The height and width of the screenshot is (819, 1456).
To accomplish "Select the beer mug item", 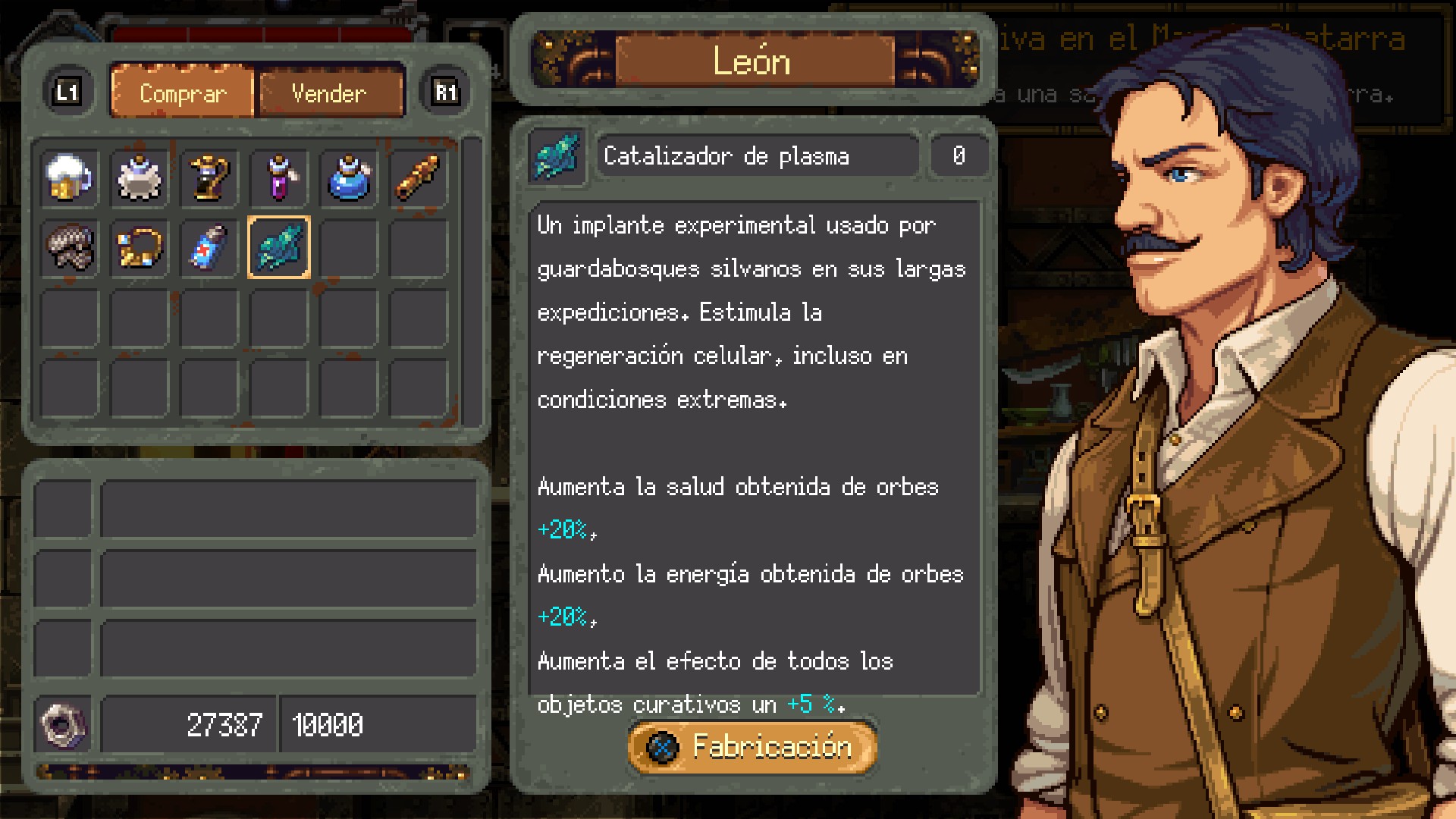I will click(69, 178).
